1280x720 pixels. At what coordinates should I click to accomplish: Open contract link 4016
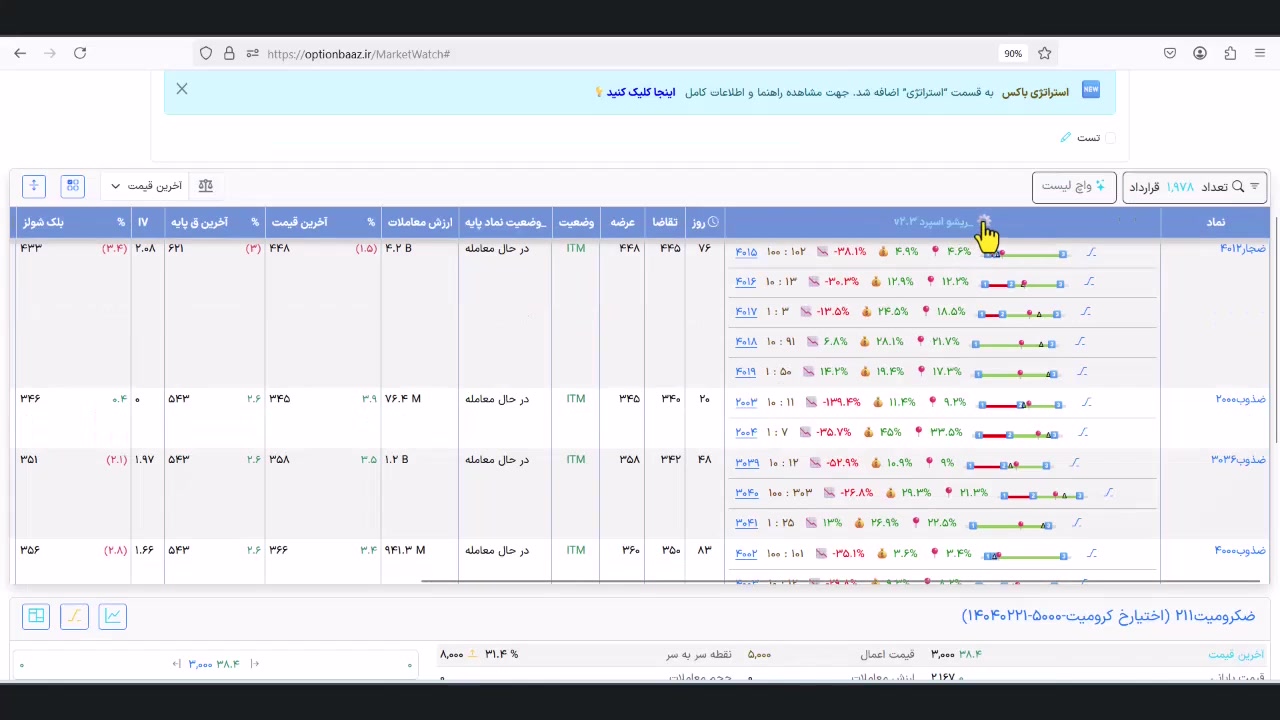point(746,282)
